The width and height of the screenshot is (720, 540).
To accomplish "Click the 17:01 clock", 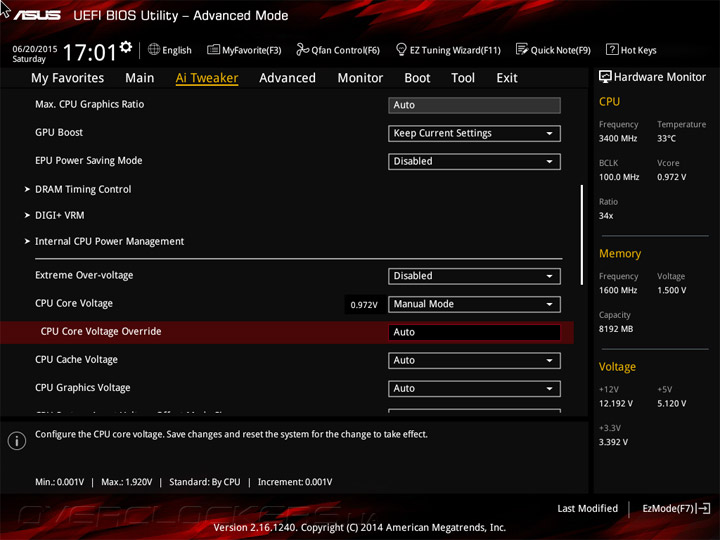I will click(x=90, y=52).
